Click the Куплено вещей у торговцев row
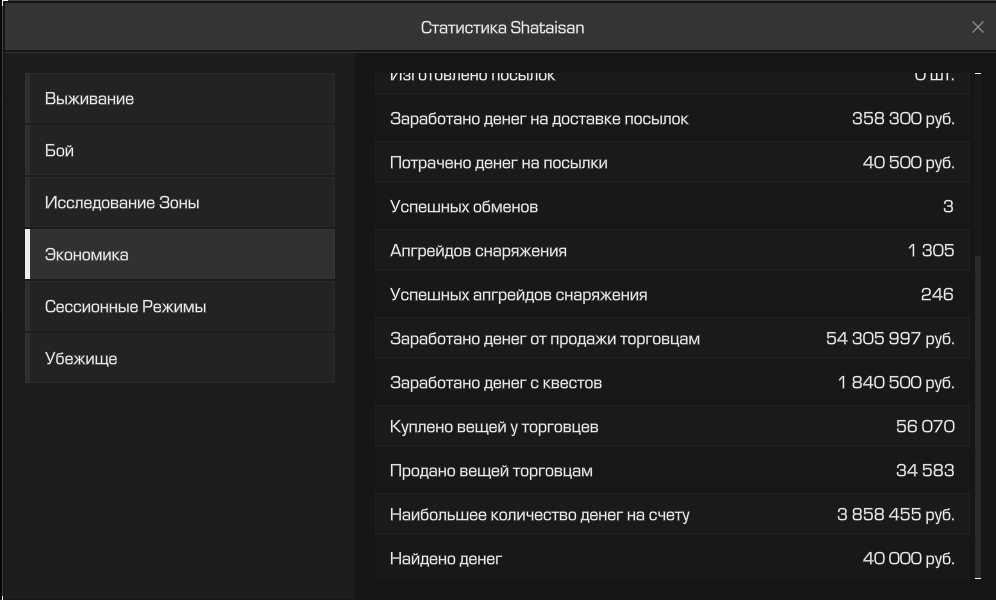This screenshot has height=600, width=996. coord(672,427)
